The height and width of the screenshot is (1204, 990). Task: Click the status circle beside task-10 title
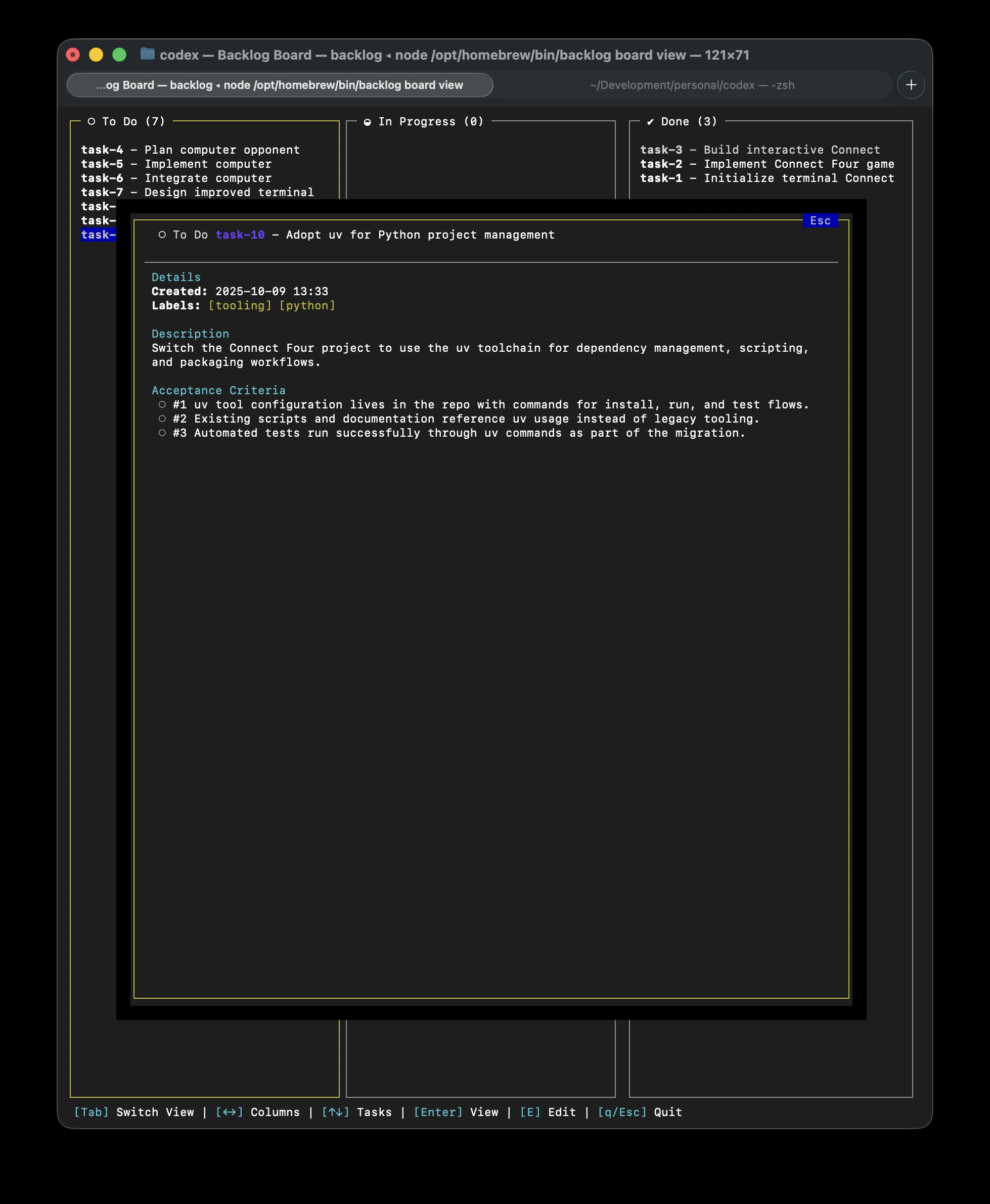pyautogui.click(x=162, y=235)
